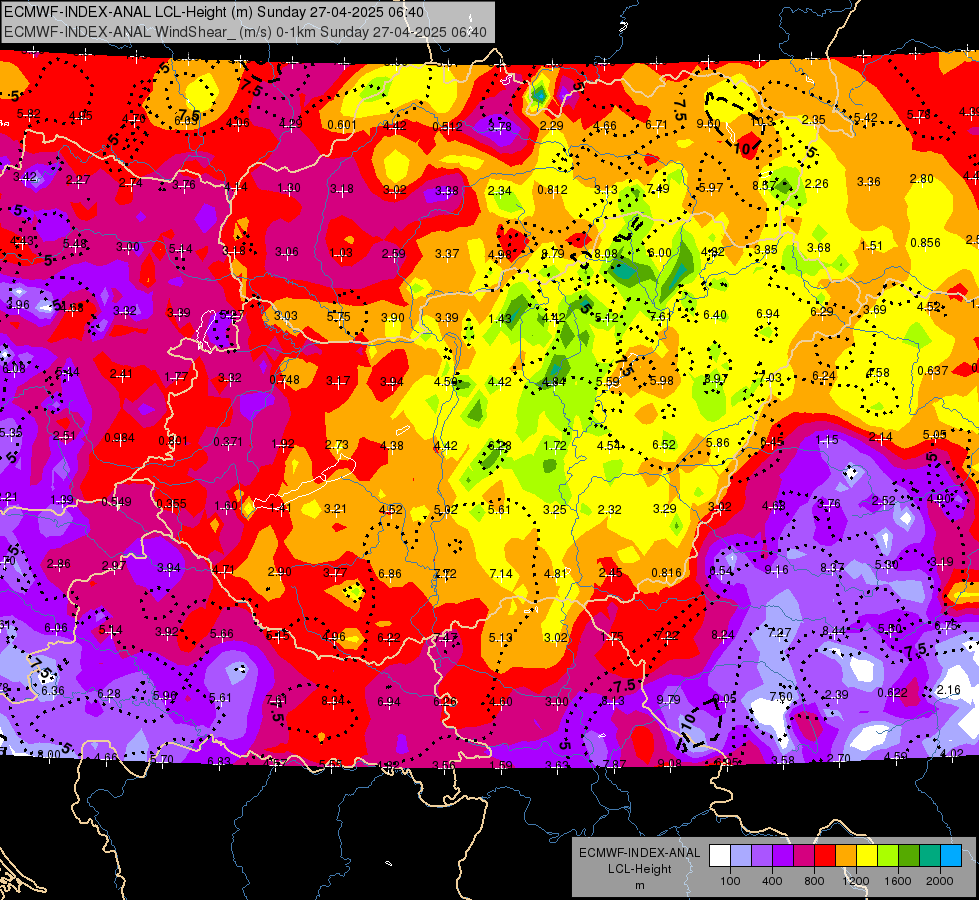This screenshot has height=900, width=979.
Task: Click the wind shear value 1.43
Action: 500,319
